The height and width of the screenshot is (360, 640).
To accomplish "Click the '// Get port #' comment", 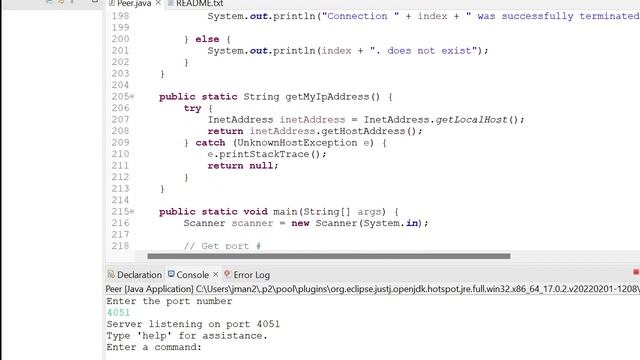I will point(222,246).
